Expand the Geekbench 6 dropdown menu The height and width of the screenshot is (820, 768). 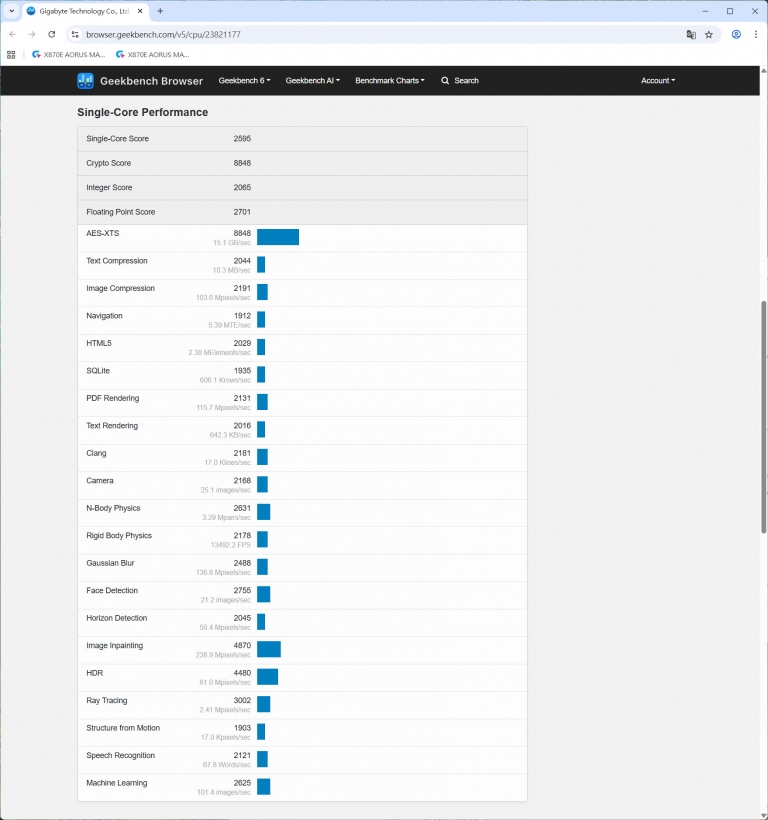click(244, 81)
